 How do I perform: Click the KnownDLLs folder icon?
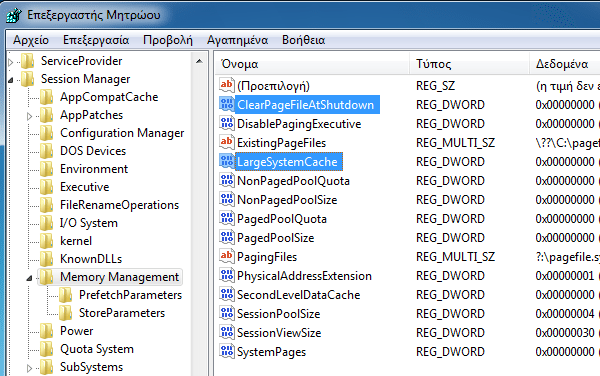click(47, 259)
